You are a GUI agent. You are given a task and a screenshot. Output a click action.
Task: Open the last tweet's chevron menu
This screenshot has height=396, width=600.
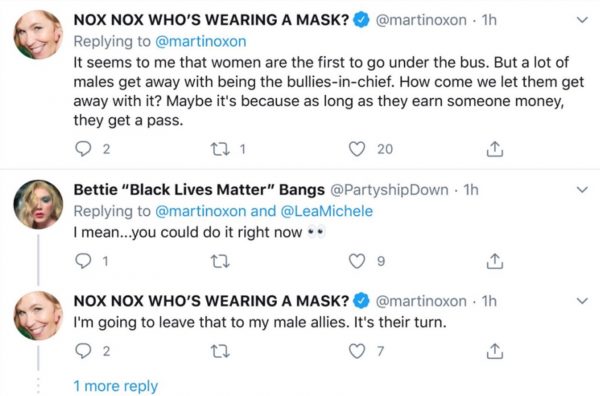(582, 301)
